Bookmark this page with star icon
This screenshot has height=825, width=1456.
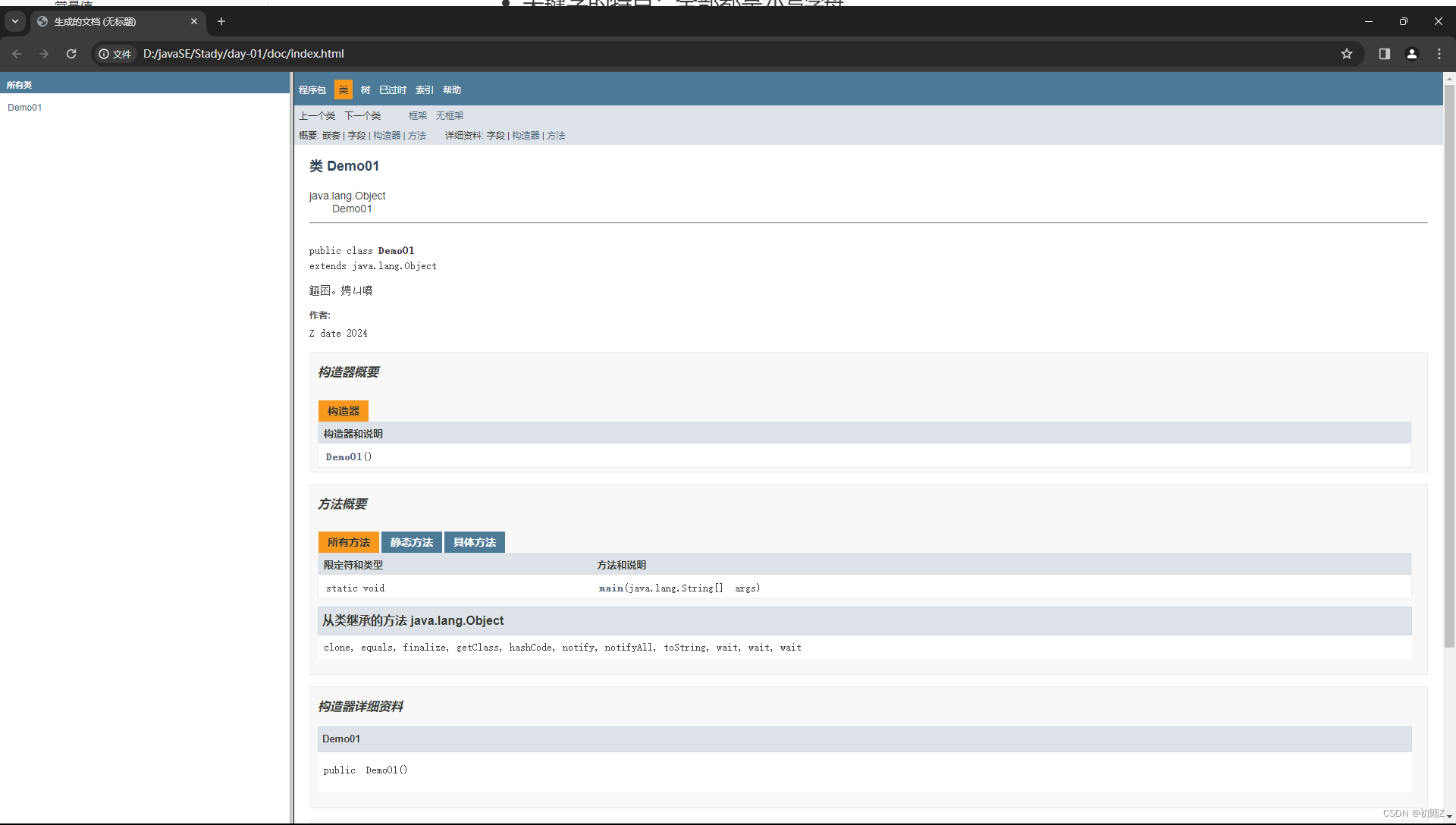tap(1347, 54)
